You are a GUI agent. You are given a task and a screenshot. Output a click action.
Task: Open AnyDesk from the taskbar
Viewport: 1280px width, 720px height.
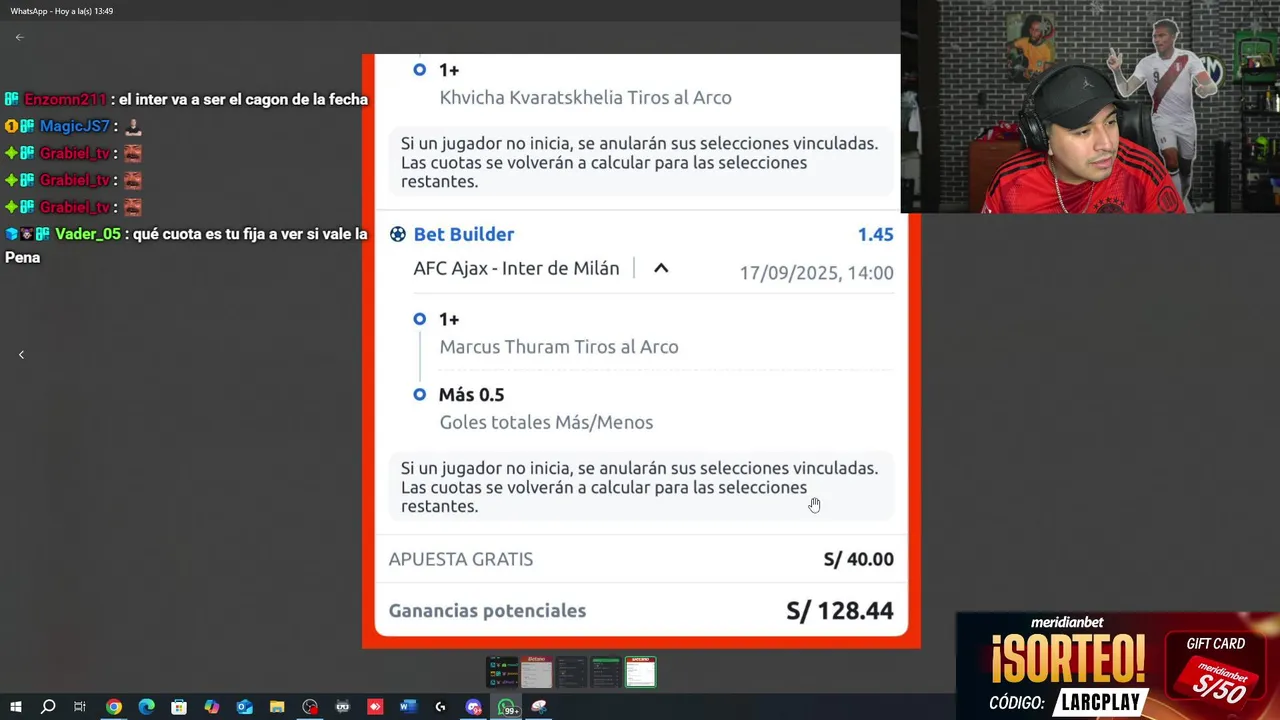375,707
